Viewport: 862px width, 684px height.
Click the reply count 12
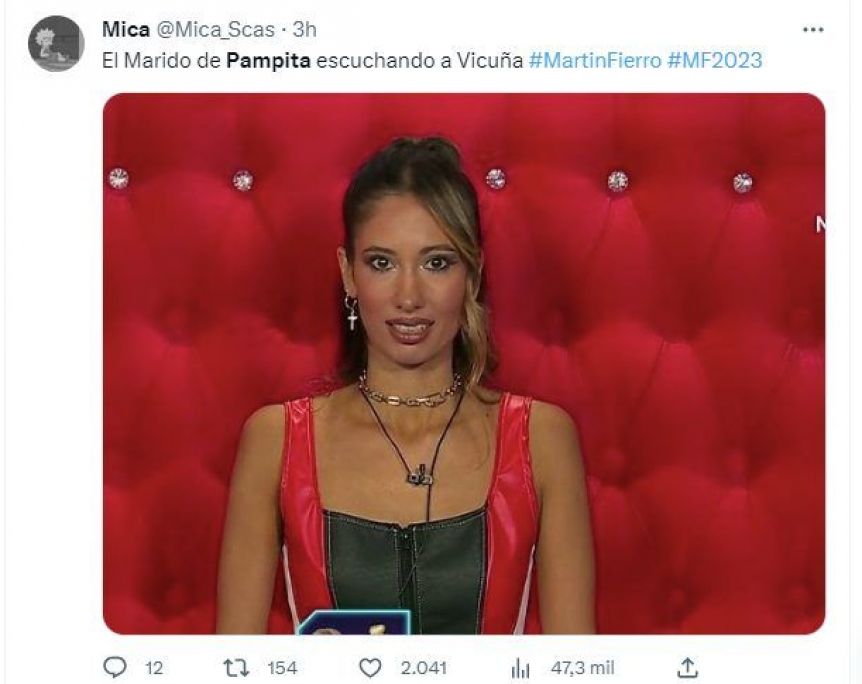coord(154,668)
